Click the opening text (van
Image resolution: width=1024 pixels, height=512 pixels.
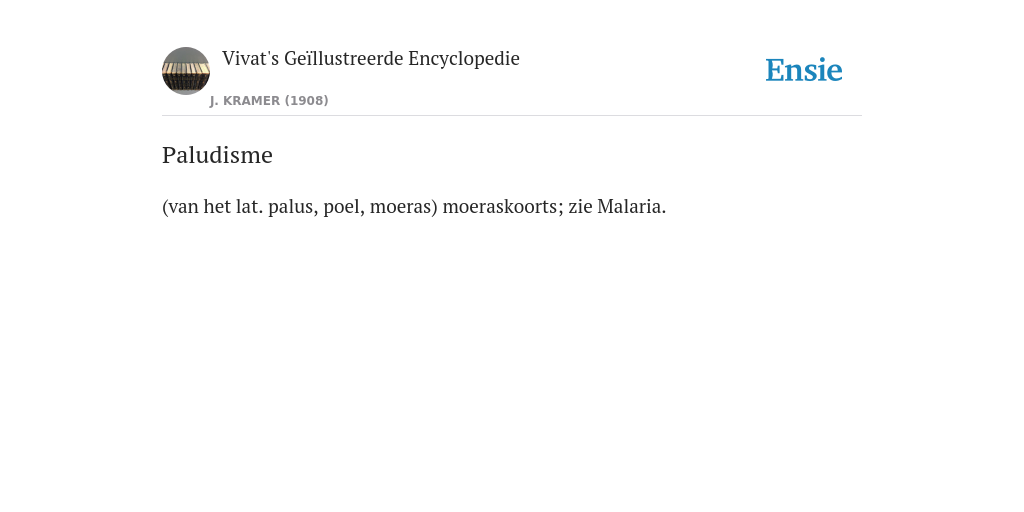(180, 207)
